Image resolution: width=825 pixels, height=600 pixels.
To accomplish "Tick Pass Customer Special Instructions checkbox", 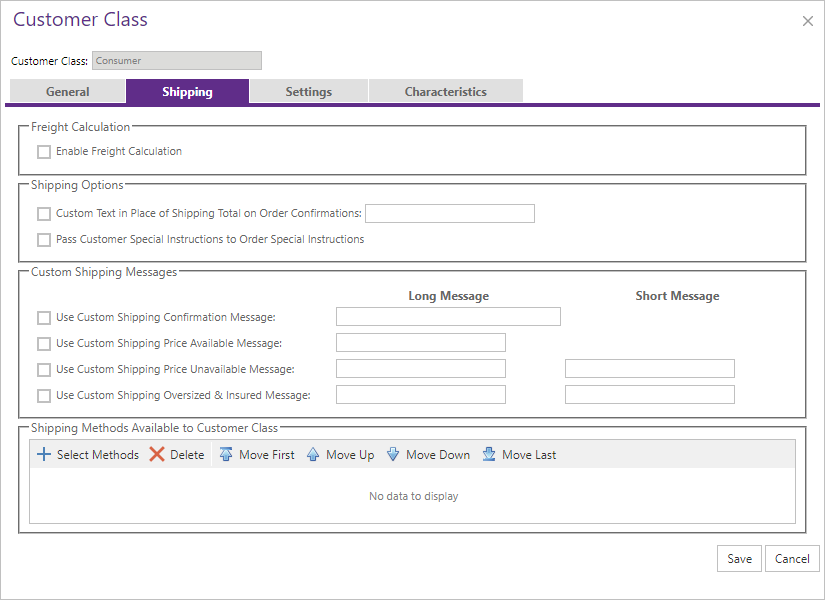I will (x=44, y=240).
